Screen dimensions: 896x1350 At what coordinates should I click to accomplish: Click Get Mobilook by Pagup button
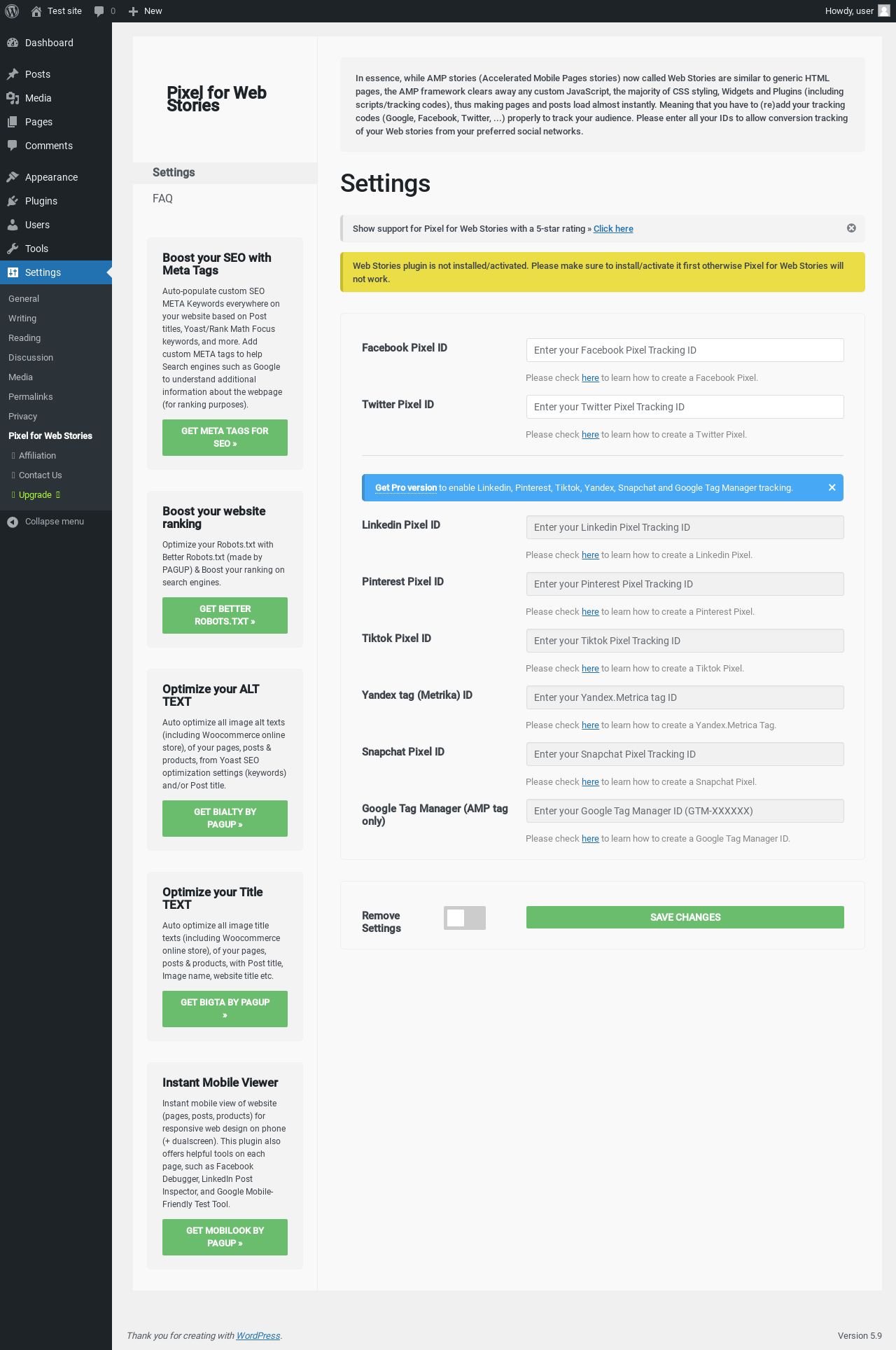tap(225, 1237)
